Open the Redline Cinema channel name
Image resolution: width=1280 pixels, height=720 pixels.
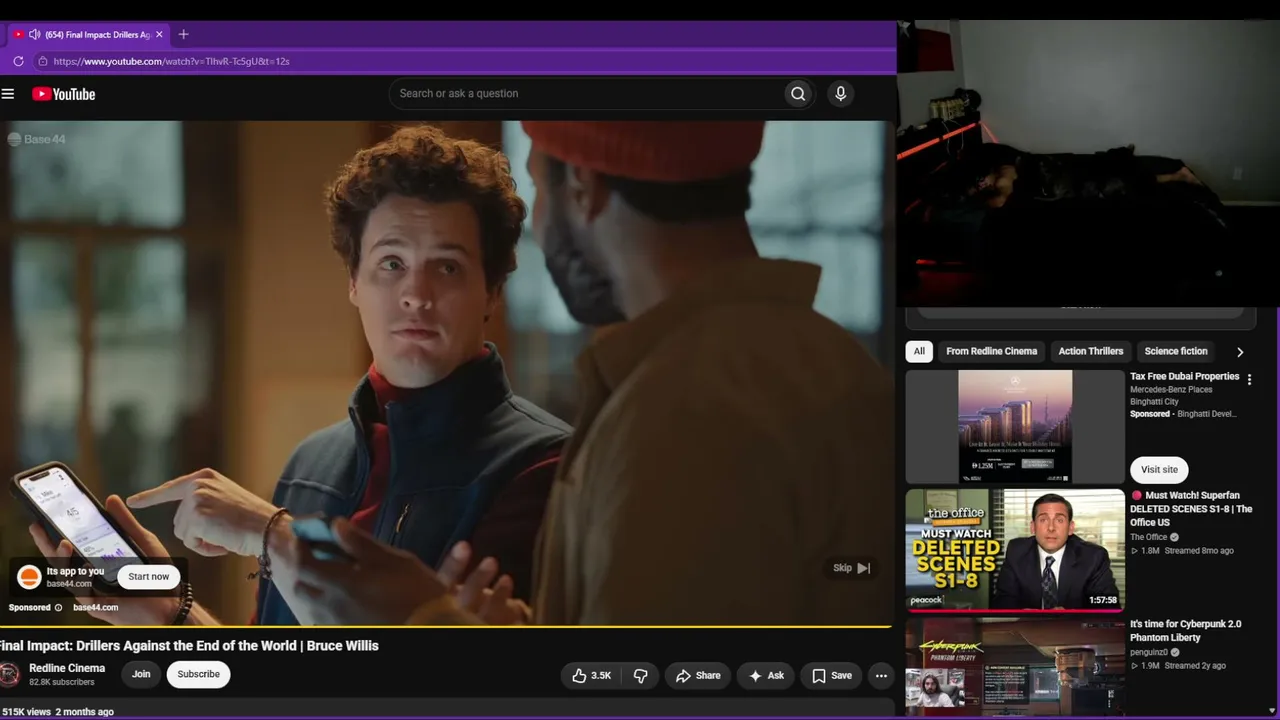pos(67,668)
